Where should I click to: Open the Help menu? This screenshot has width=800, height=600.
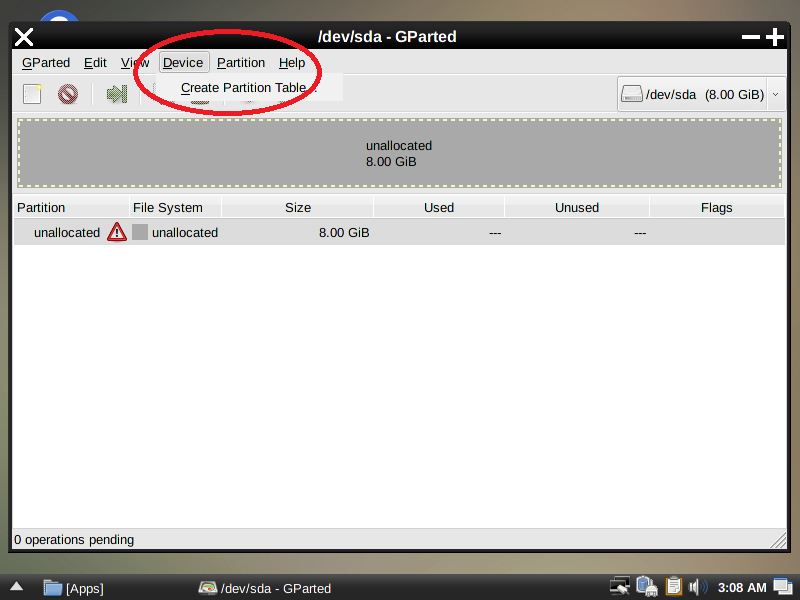(292, 63)
